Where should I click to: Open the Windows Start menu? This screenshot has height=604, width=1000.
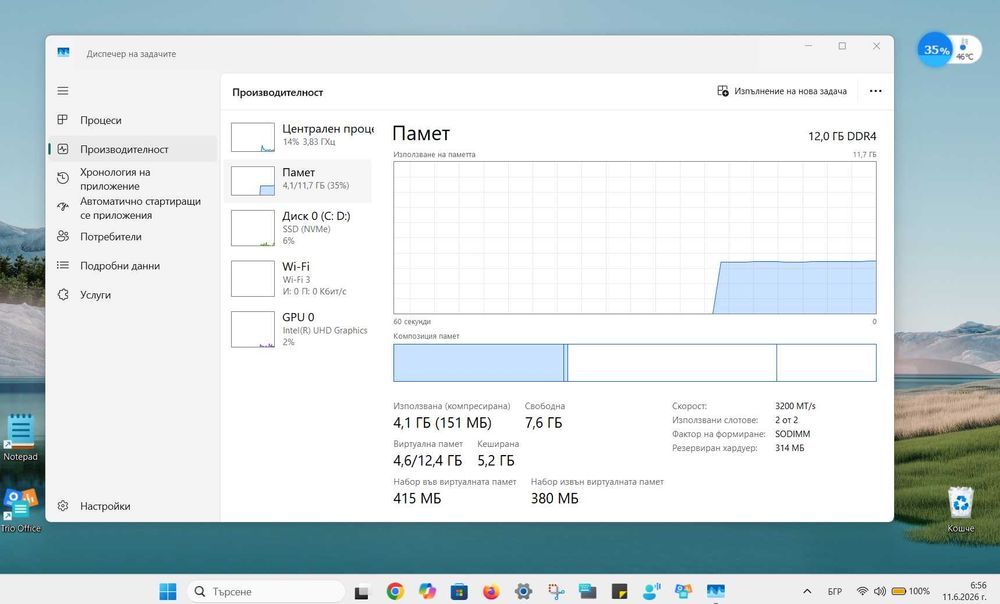click(168, 591)
